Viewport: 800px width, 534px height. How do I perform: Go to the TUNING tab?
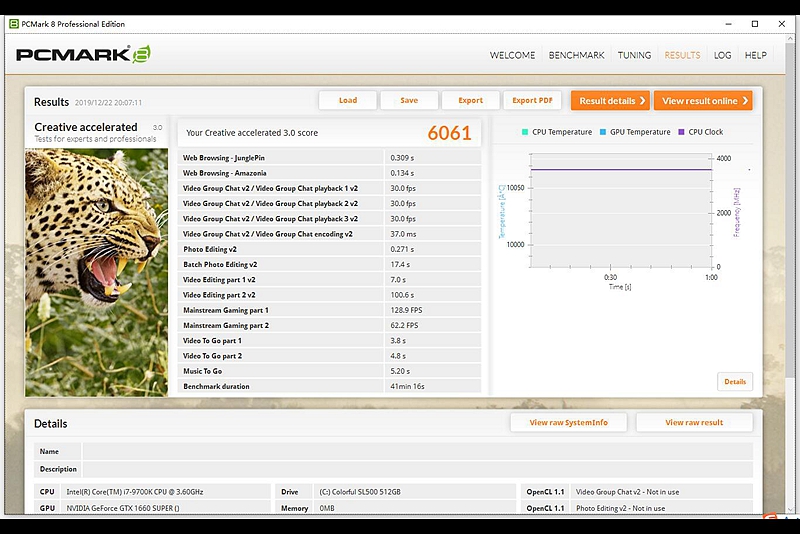tap(634, 55)
